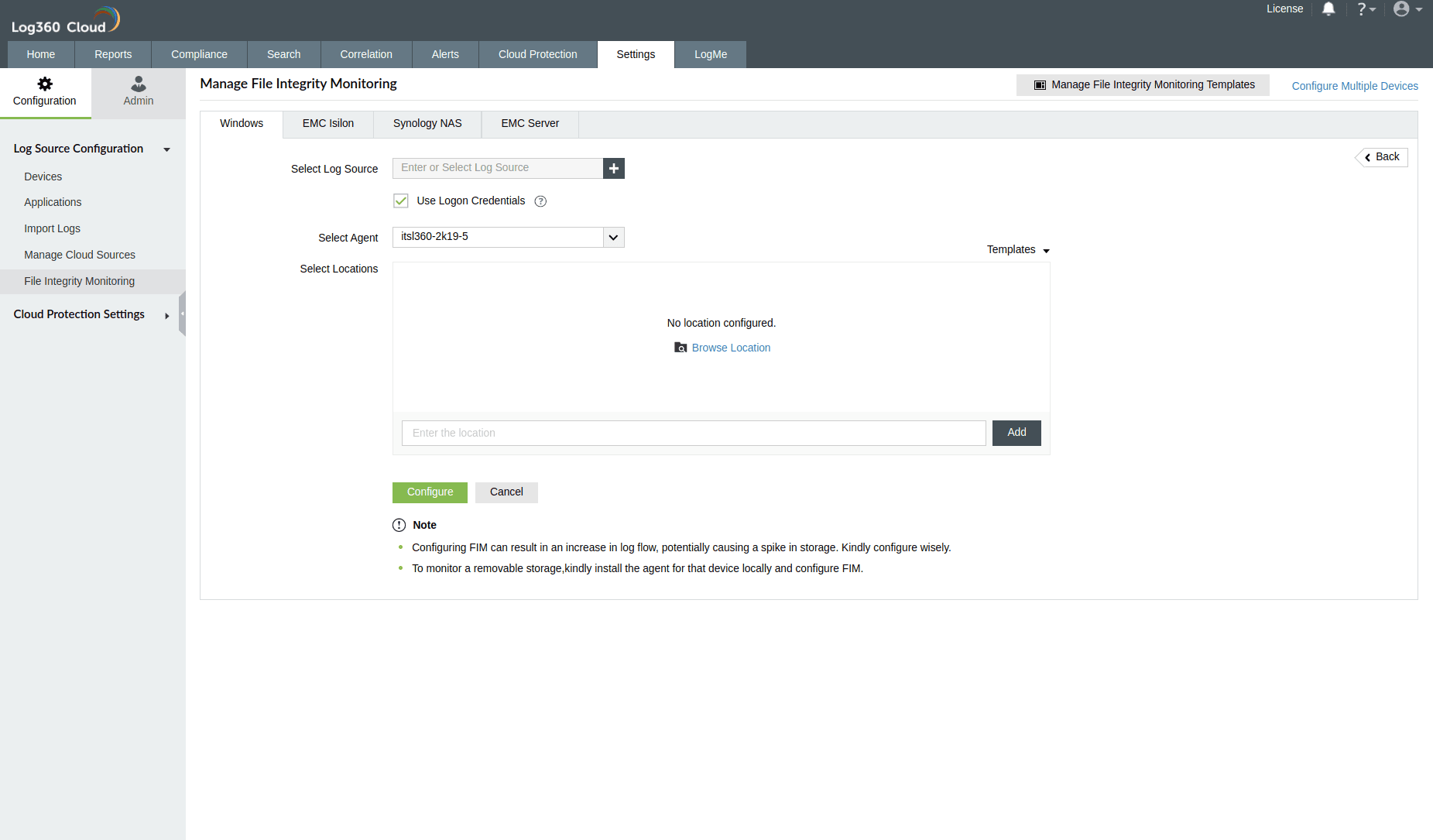Open the Cloud Protection tab
The image size is (1433, 840).
point(538,54)
